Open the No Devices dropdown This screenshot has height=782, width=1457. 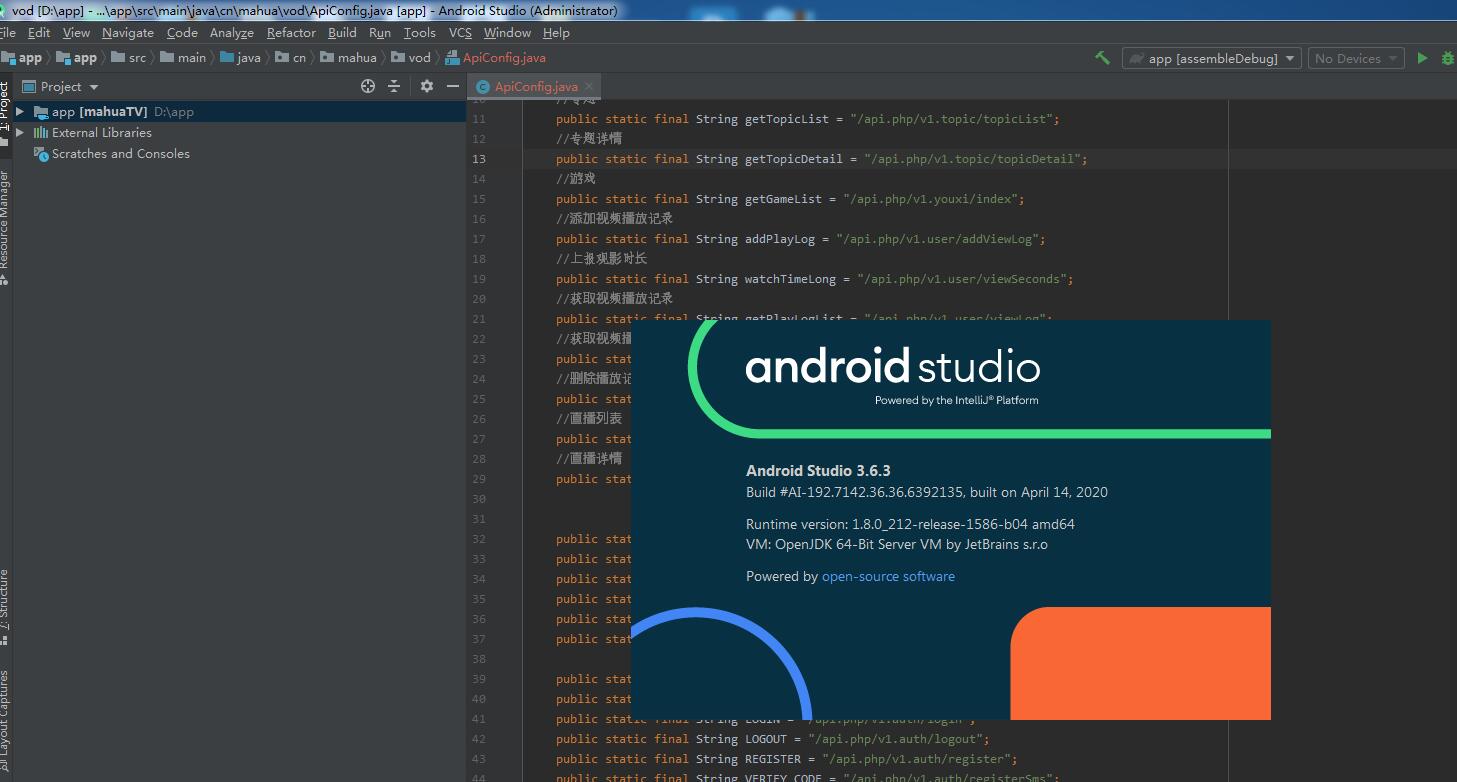1356,58
